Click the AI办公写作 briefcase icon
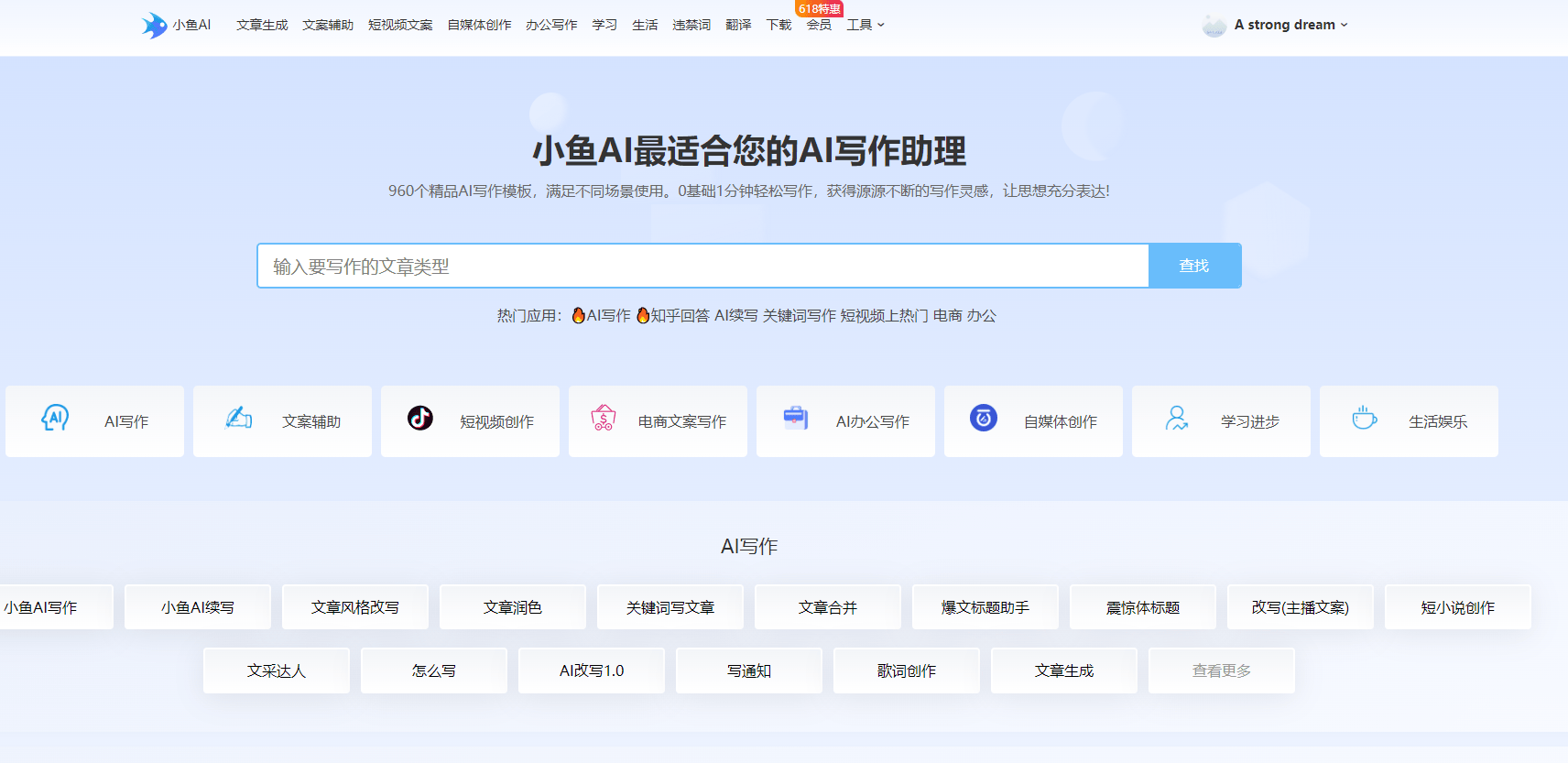 tap(796, 419)
